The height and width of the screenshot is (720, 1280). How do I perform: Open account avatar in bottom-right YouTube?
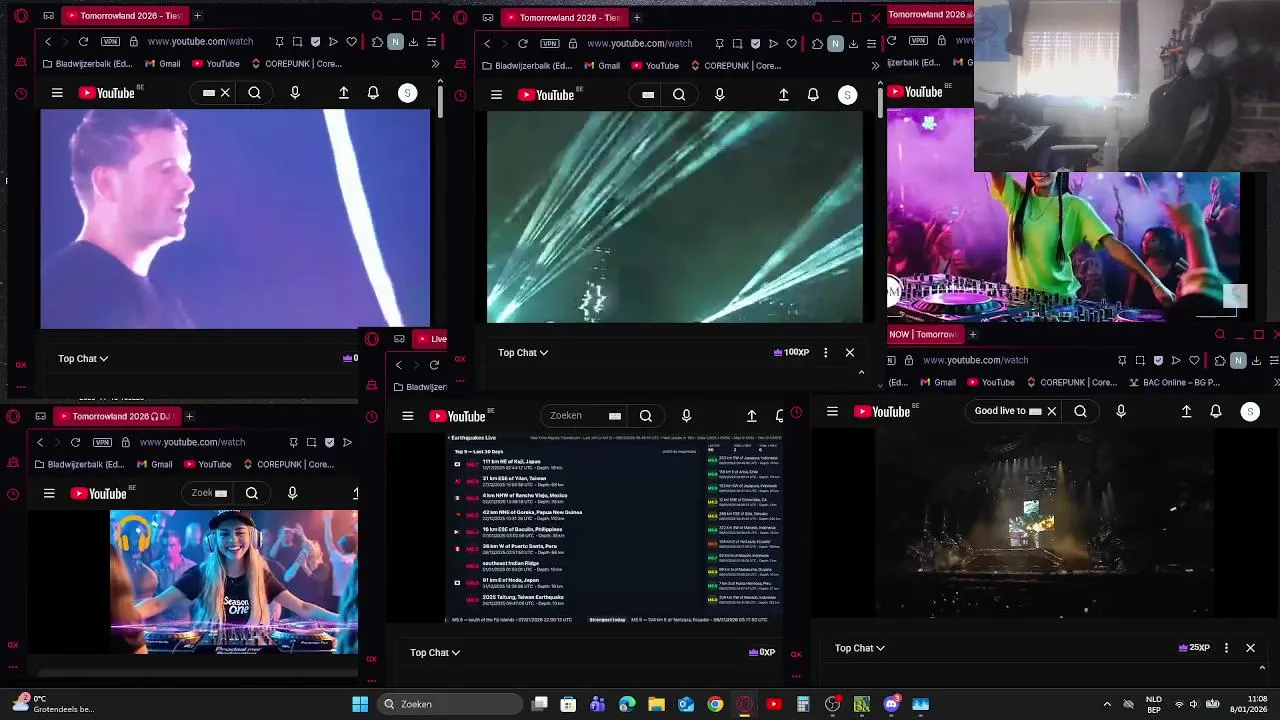click(x=1249, y=411)
